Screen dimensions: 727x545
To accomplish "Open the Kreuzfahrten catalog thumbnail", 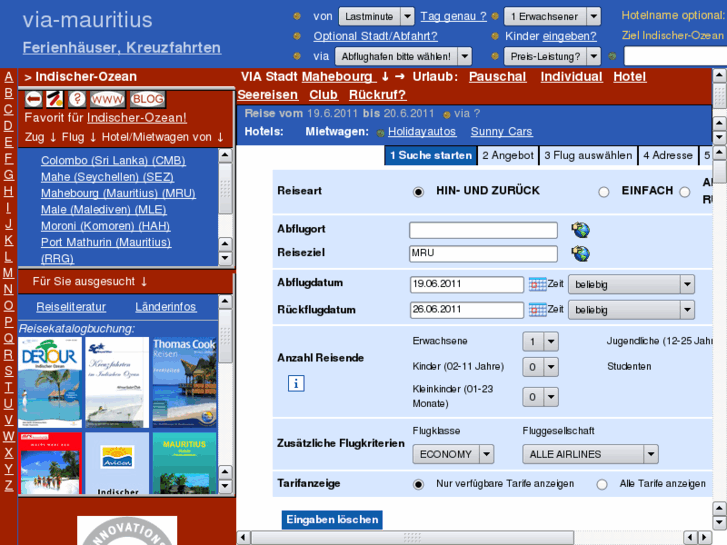I will pos(117,382).
